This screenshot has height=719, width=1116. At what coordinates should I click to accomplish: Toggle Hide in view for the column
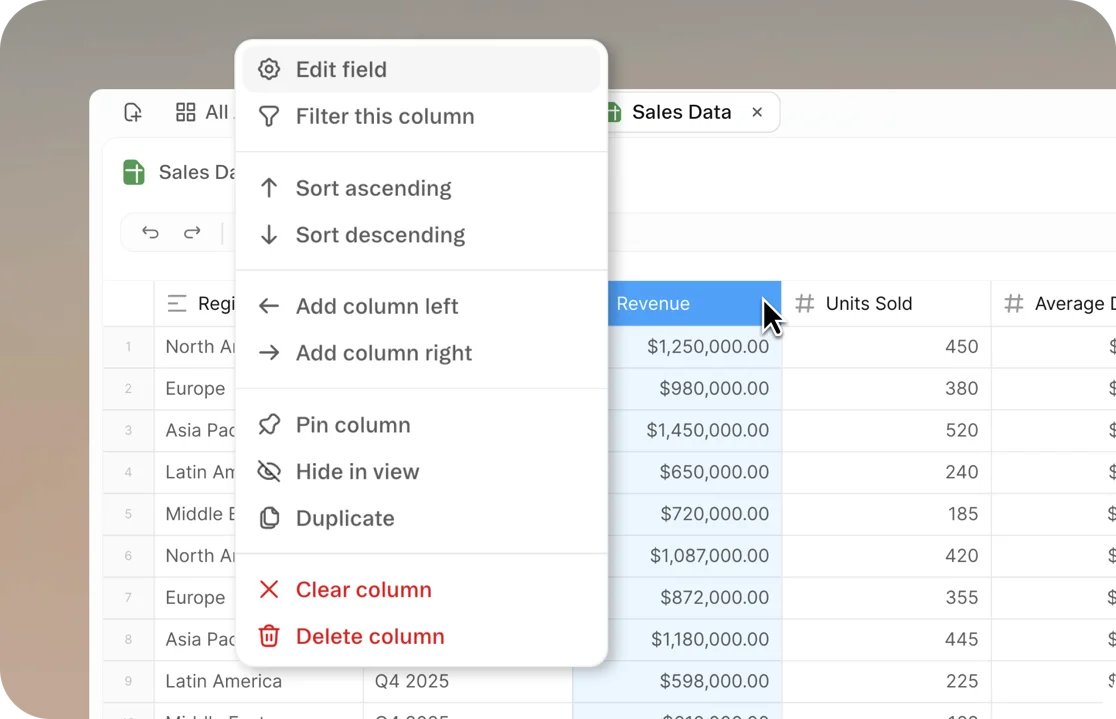click(356, 471)
